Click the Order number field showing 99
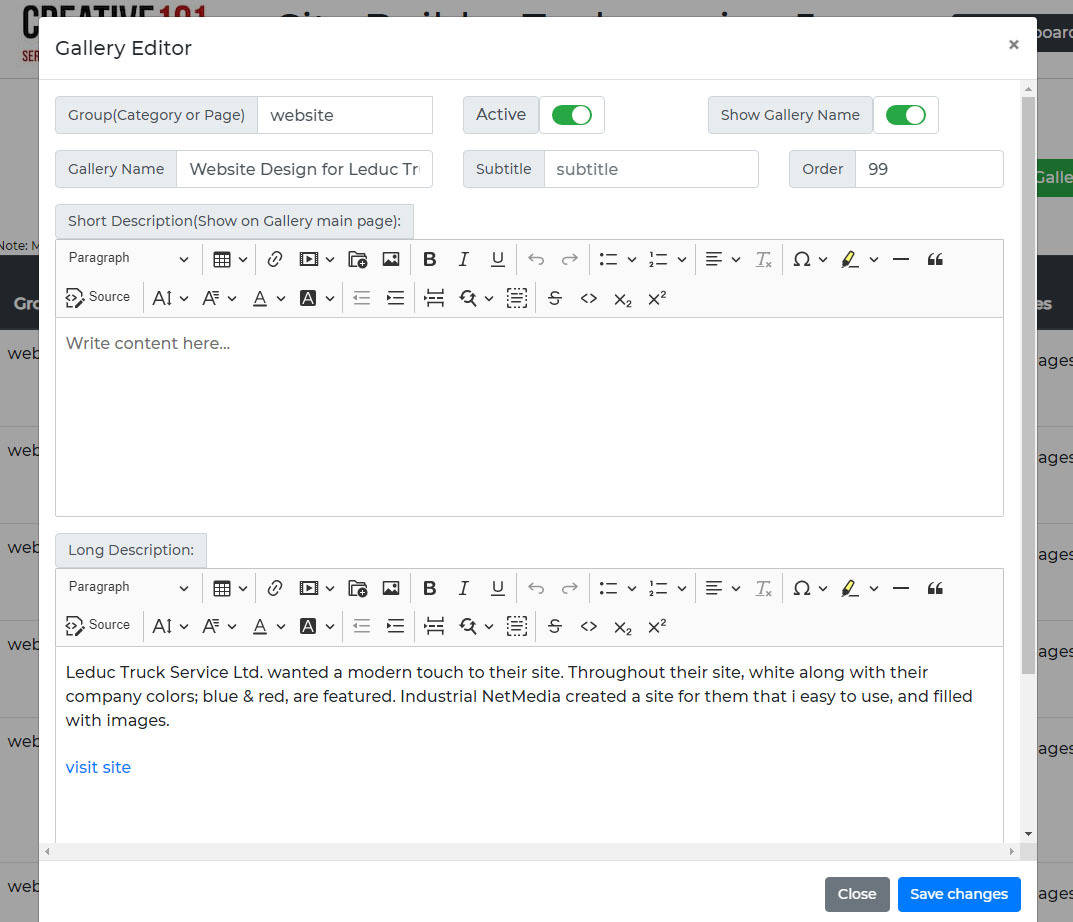 click(929, 169)
